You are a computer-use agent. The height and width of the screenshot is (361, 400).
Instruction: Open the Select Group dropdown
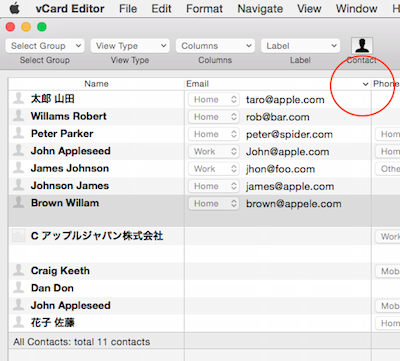[x=45, y=46]
